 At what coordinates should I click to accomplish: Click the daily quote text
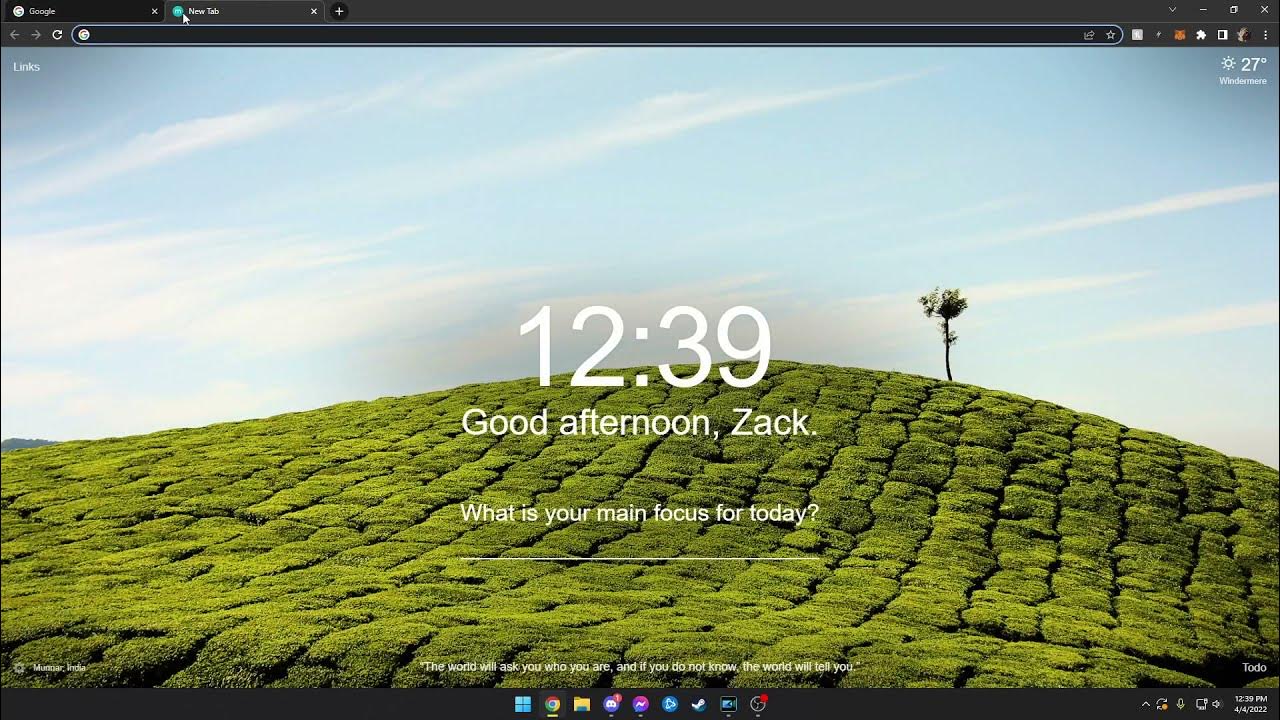tap(640, 667)
